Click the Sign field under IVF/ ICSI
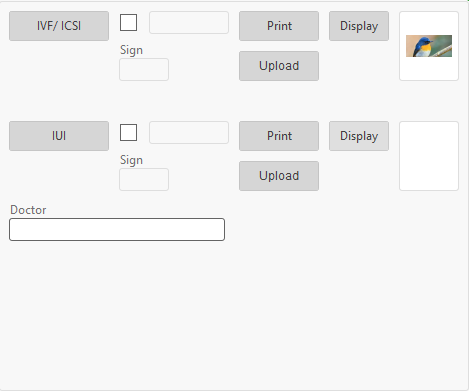Screen dimensions: 469x391 click(x=144, y=69)
